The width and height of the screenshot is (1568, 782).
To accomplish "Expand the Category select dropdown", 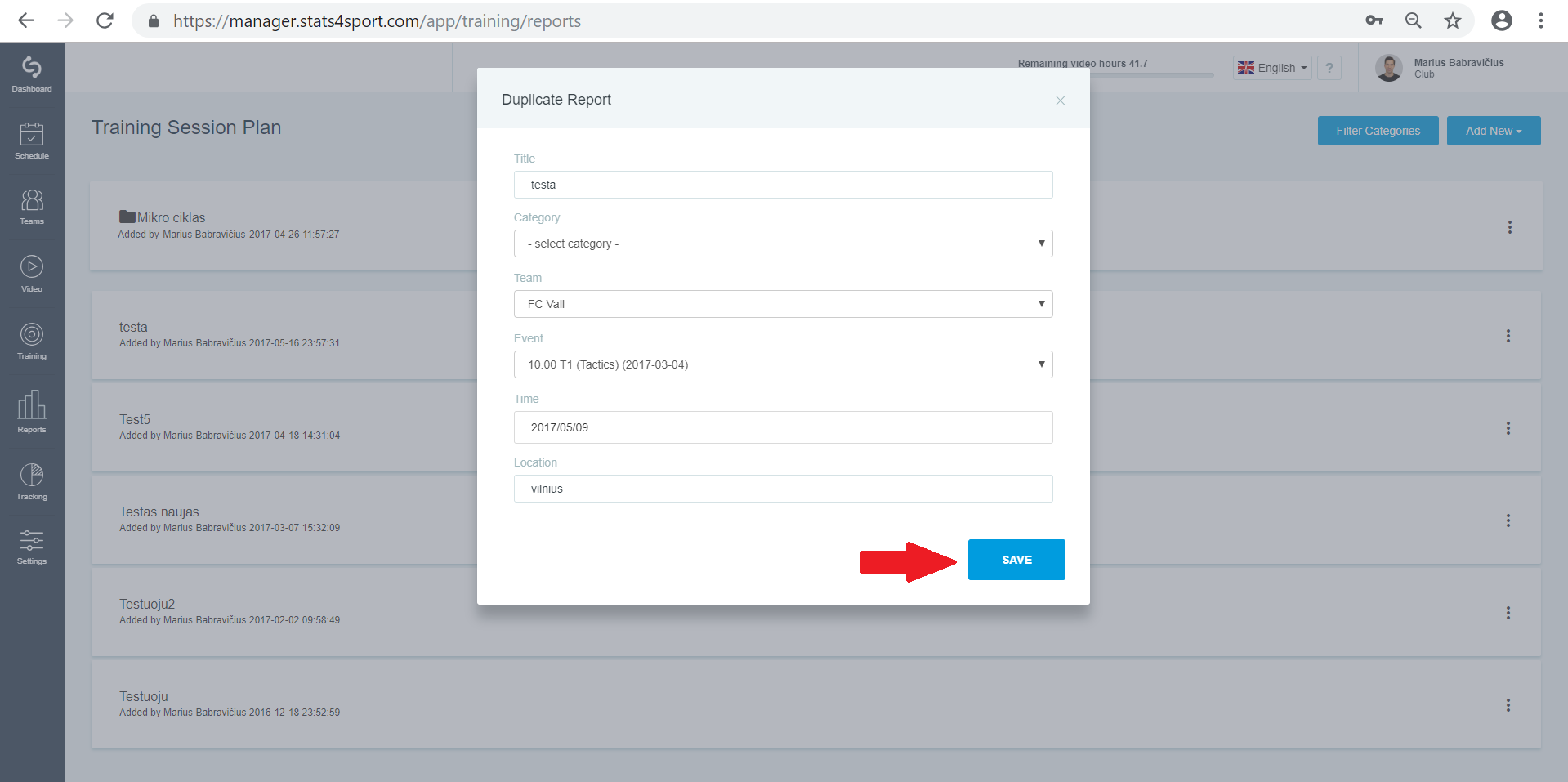I will 783,244.
